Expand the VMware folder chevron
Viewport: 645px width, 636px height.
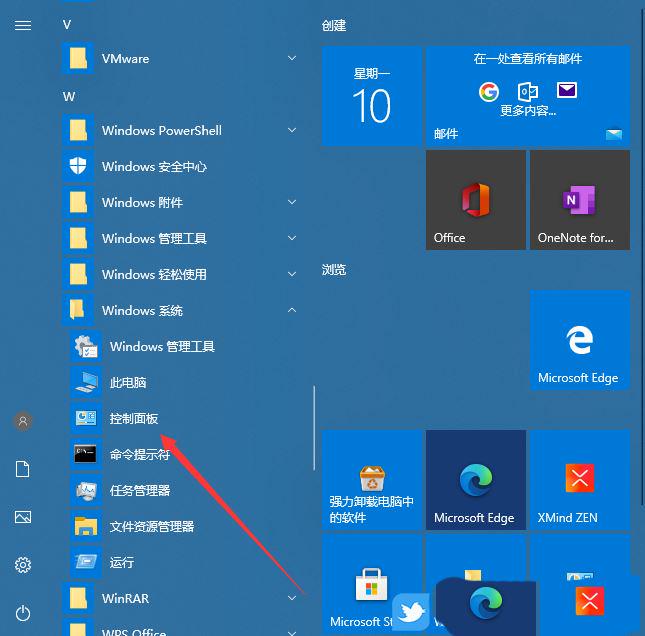point(292,58)
